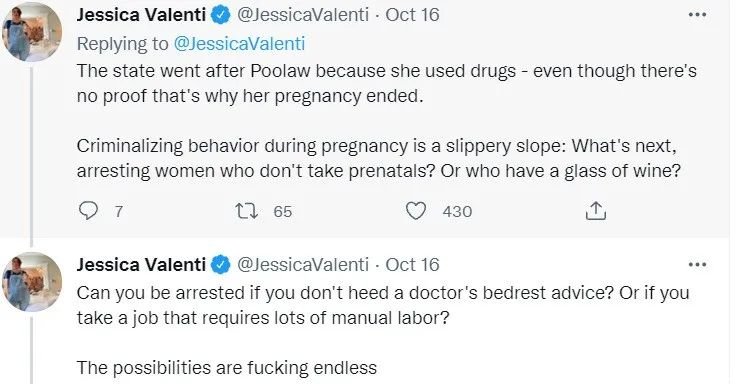741x384 pixels.
Task: Click the @JessicaValenti link after Replying to
Action: coord(239,43)
